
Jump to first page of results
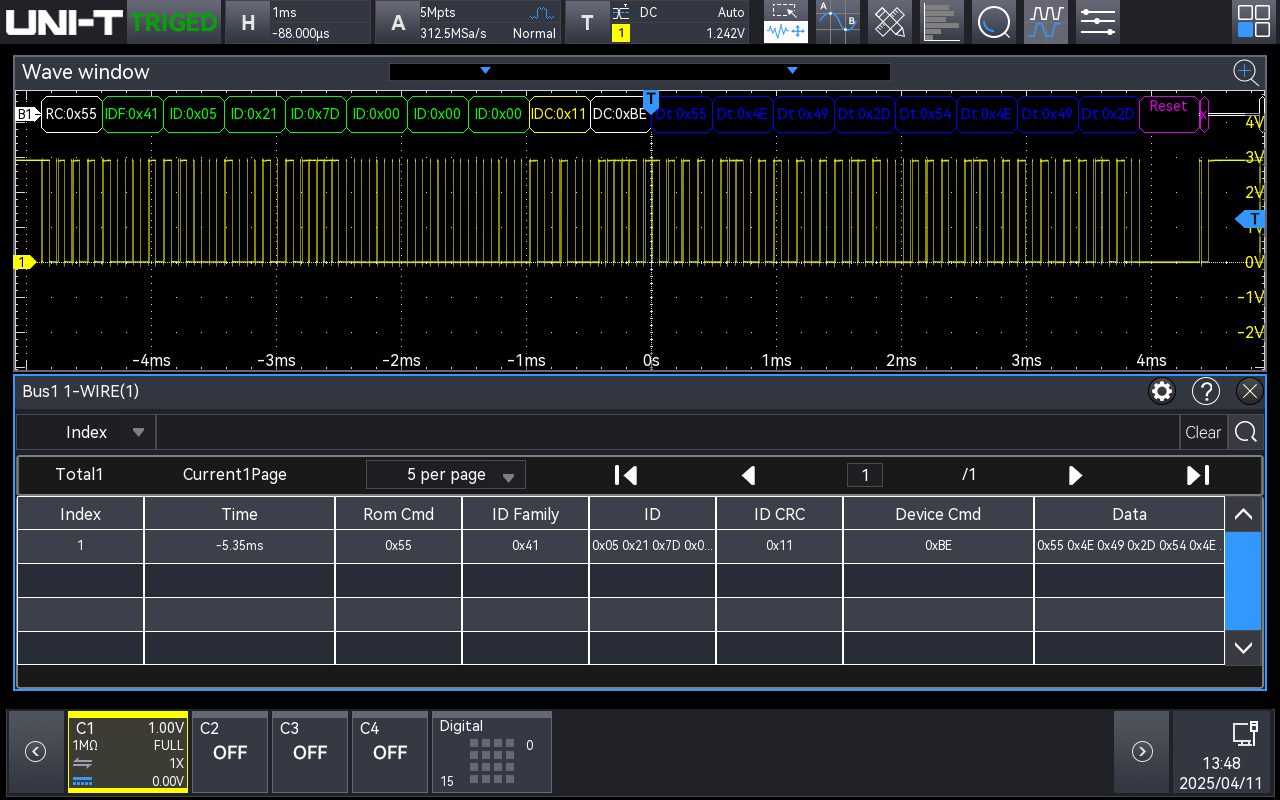(626, 475)
